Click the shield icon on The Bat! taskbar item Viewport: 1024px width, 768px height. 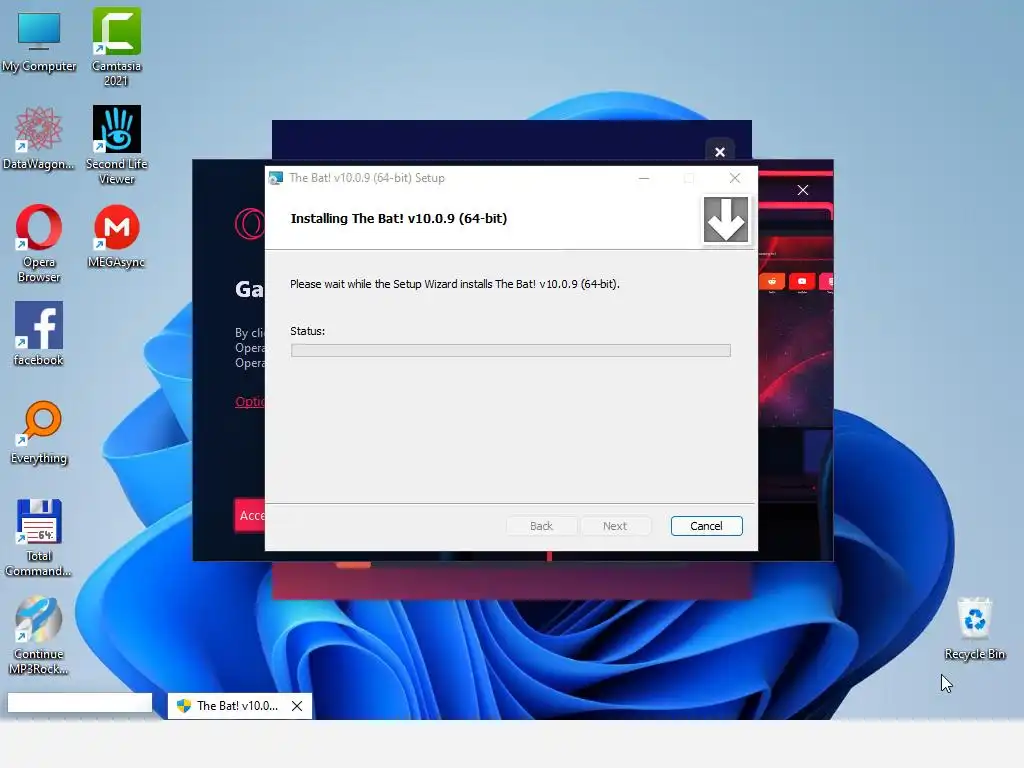point(184,706)
